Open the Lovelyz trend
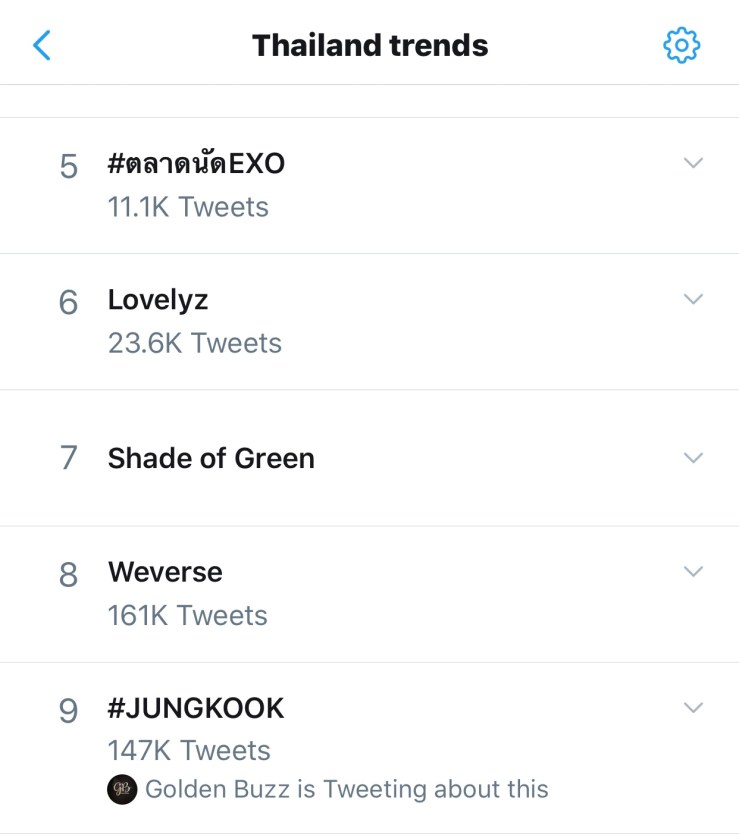739x835 pixels. (x=158, y=299)
